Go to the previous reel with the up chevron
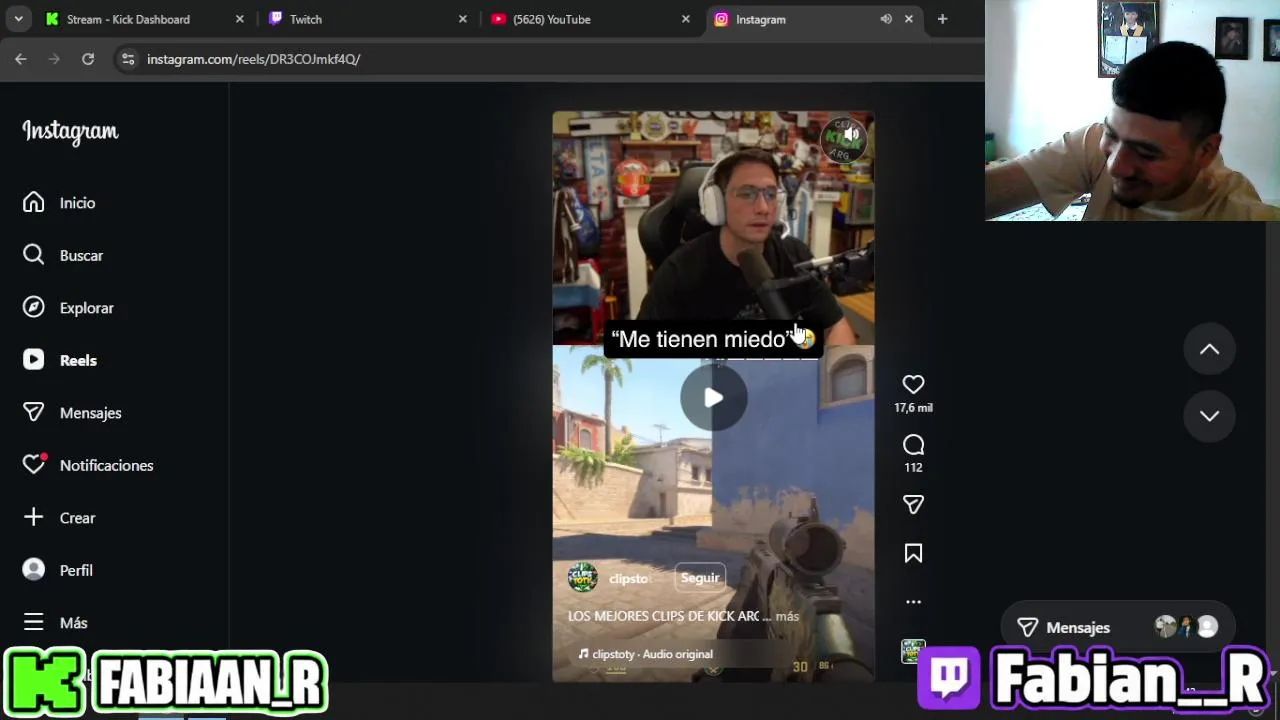This screenshot has width=1280, height=720. (1209, 349)
